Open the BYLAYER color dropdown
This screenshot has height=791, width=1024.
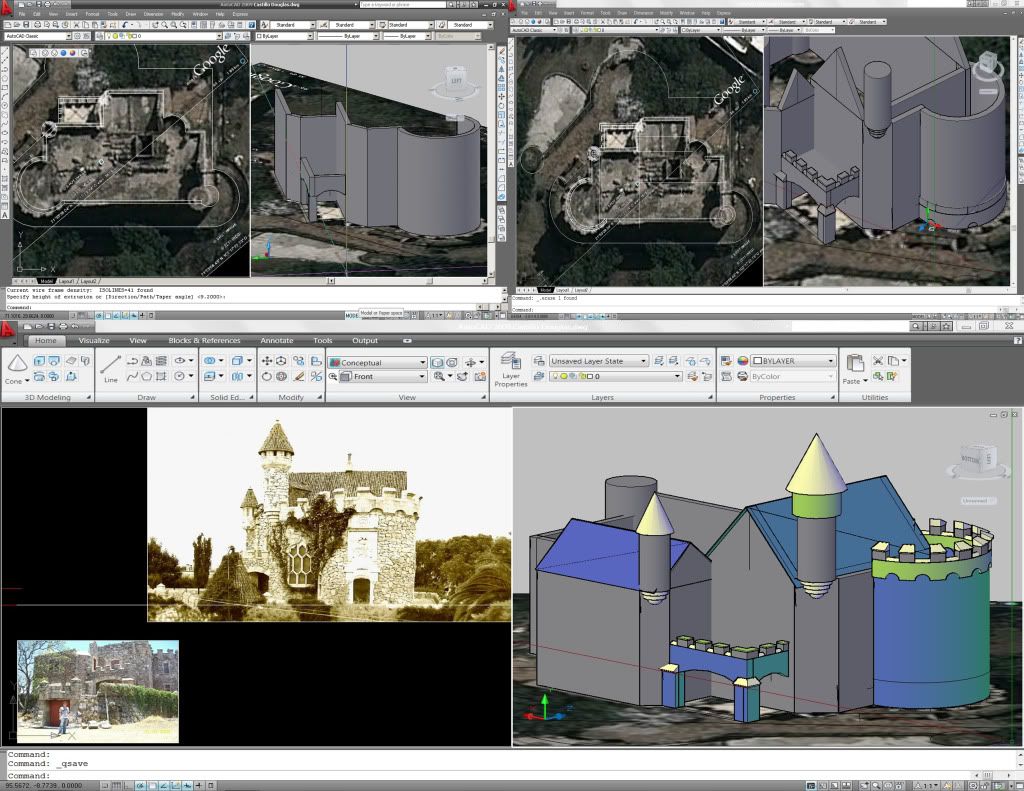[793, 361]
